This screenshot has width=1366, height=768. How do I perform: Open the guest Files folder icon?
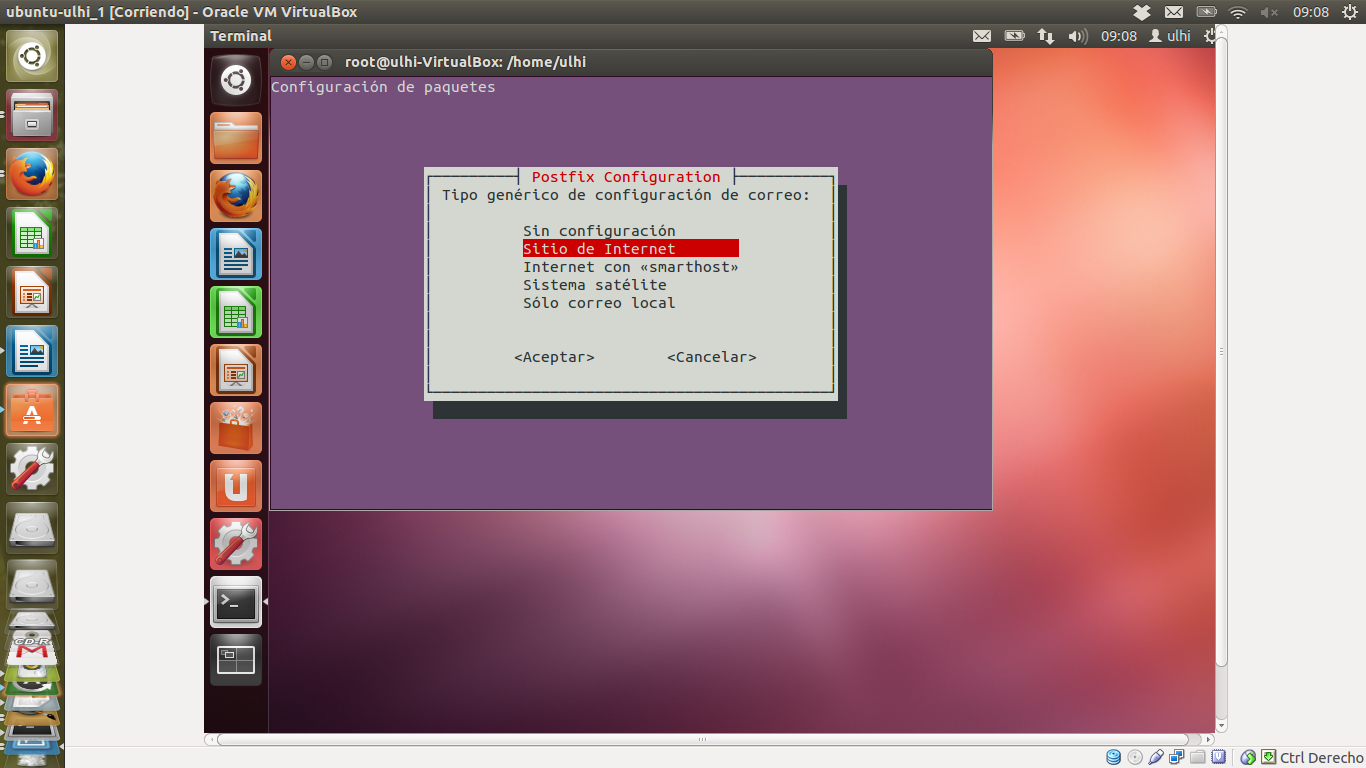[x=236, y=138]
